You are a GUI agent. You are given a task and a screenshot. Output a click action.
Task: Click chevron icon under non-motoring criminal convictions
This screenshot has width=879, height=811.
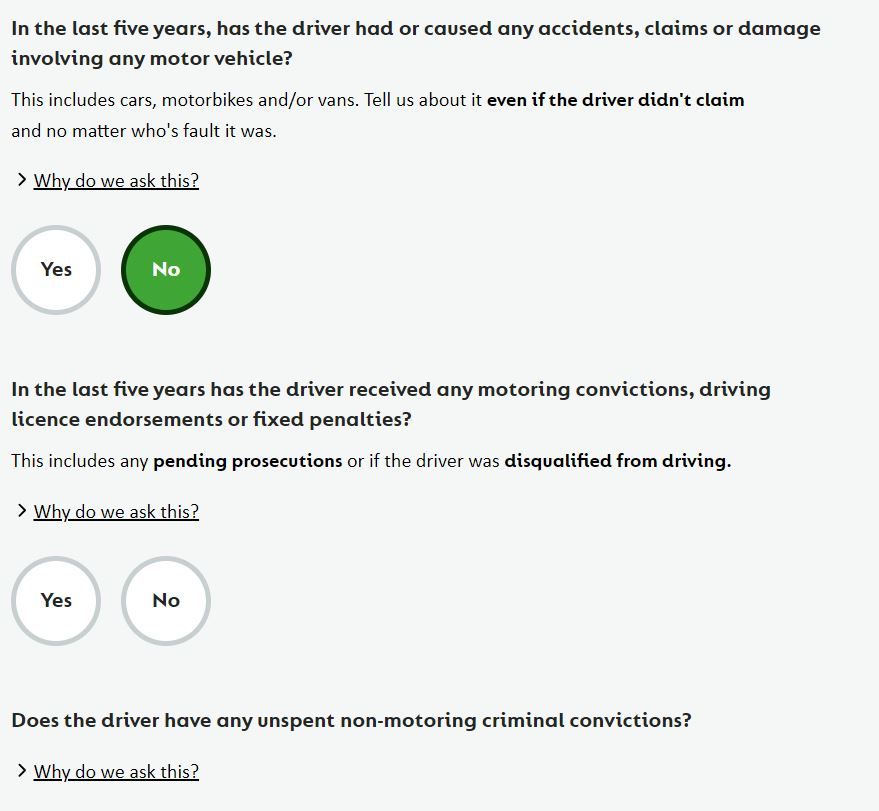click(x=22, y=771)
